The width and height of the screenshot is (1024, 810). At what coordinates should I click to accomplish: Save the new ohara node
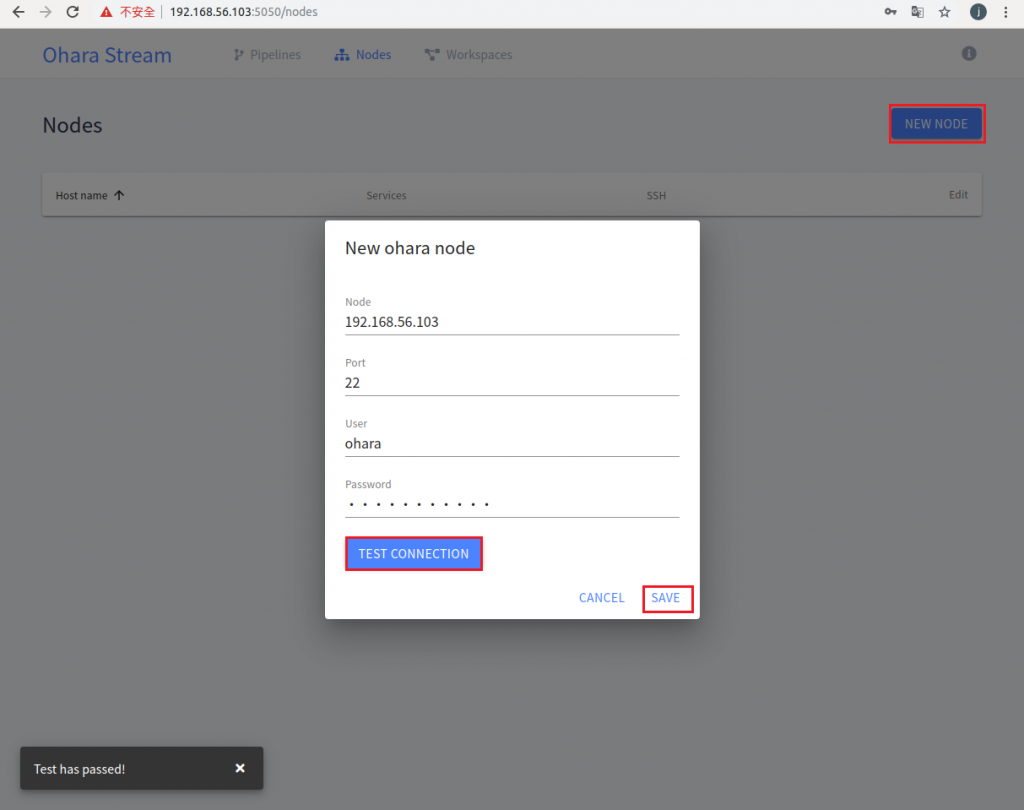(x=665, y=598)
